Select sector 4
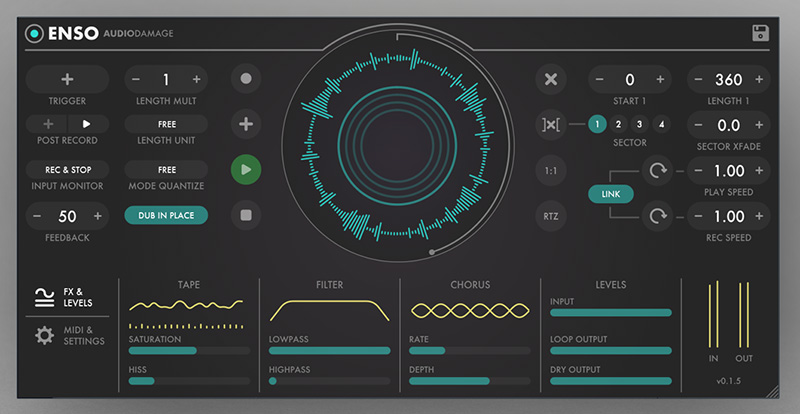Viewport: 800px width, 414px height. click(x=661, y=124)
